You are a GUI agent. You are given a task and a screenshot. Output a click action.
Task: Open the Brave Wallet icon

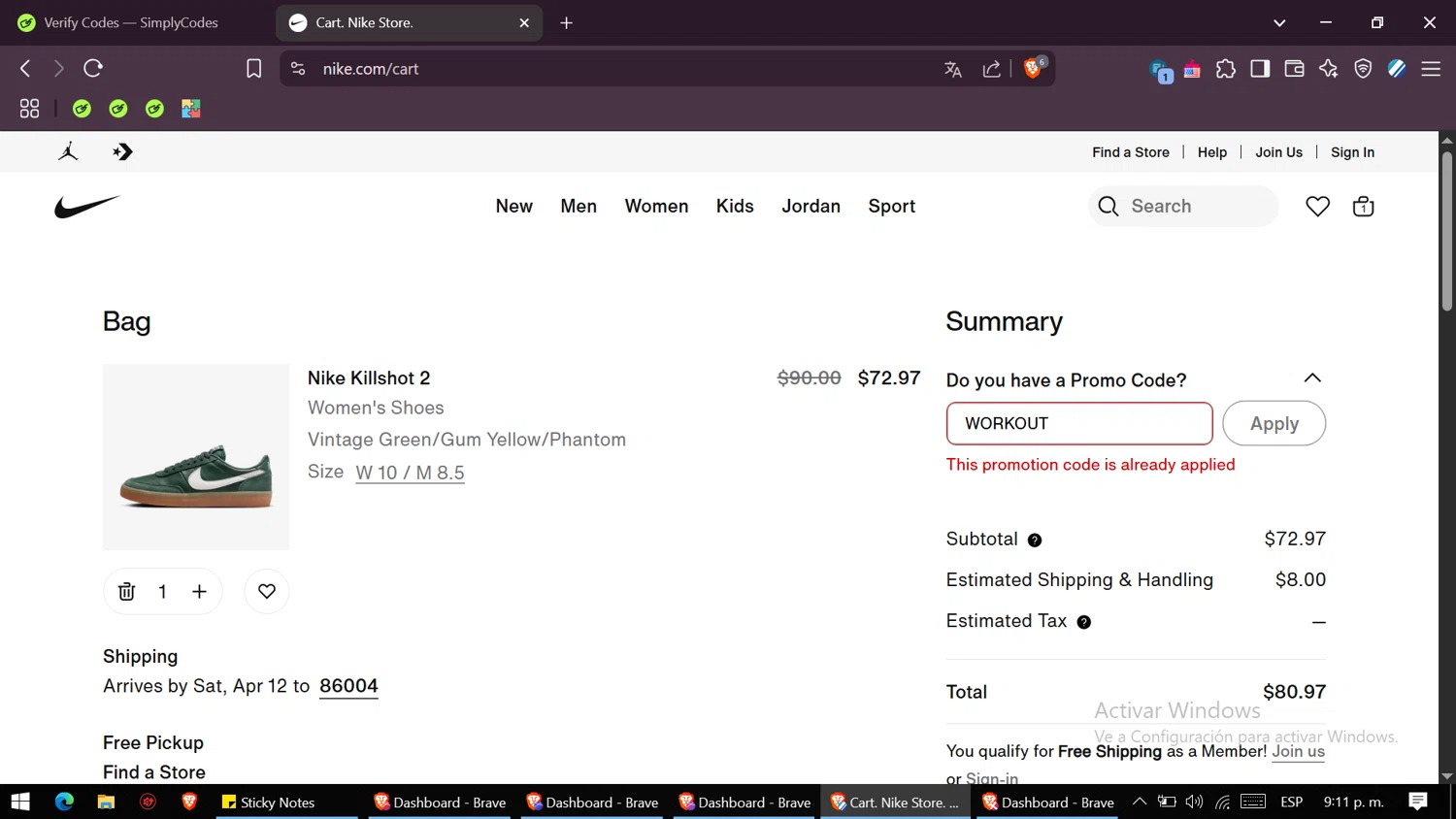(x=1294, y=69)
